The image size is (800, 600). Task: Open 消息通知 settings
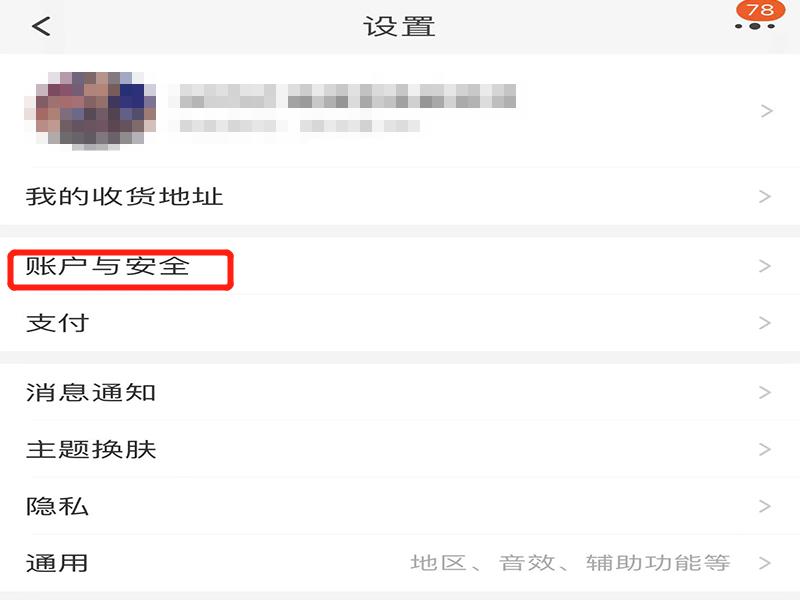click(400, 392)
